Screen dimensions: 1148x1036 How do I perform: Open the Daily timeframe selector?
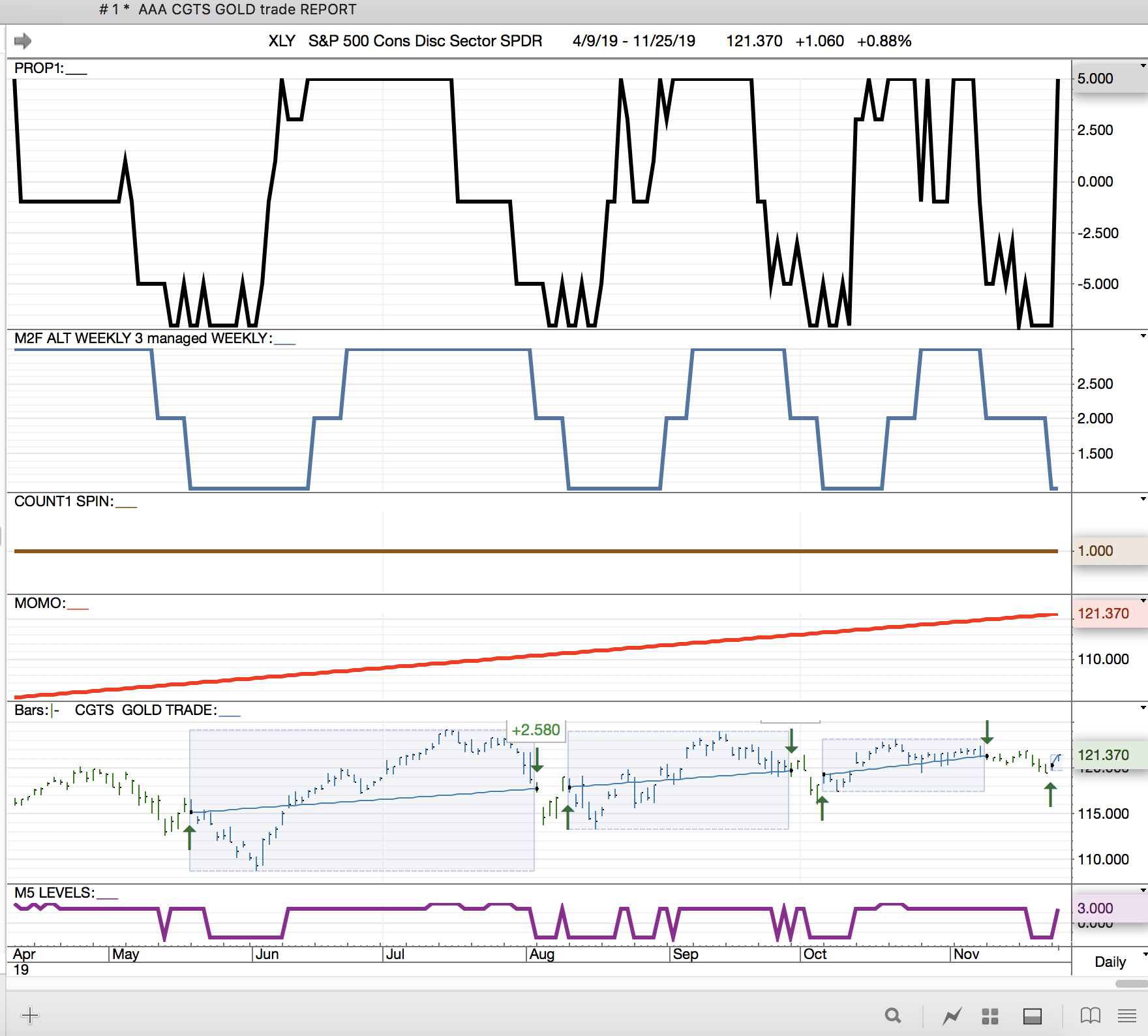click(x=1114, y=962)
